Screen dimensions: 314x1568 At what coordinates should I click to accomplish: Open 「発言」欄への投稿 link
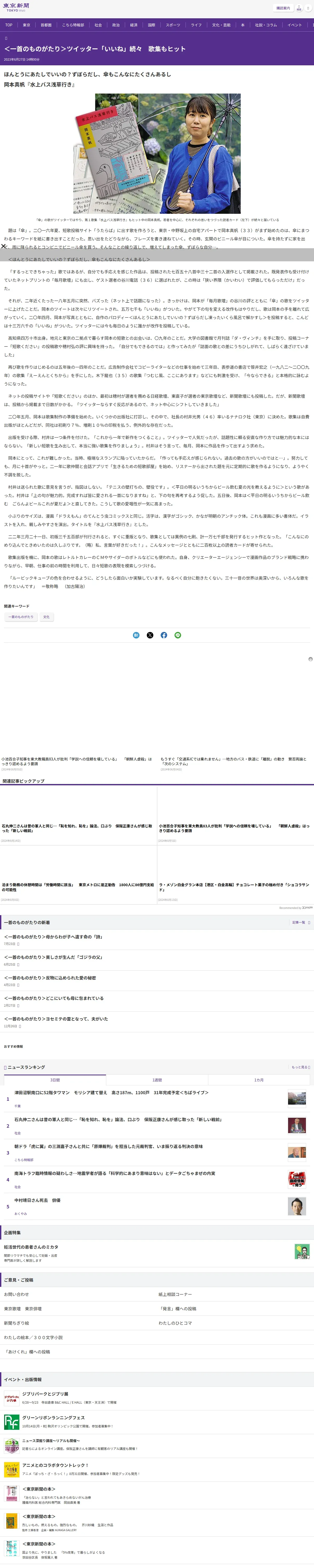[x=177, y=1309]
